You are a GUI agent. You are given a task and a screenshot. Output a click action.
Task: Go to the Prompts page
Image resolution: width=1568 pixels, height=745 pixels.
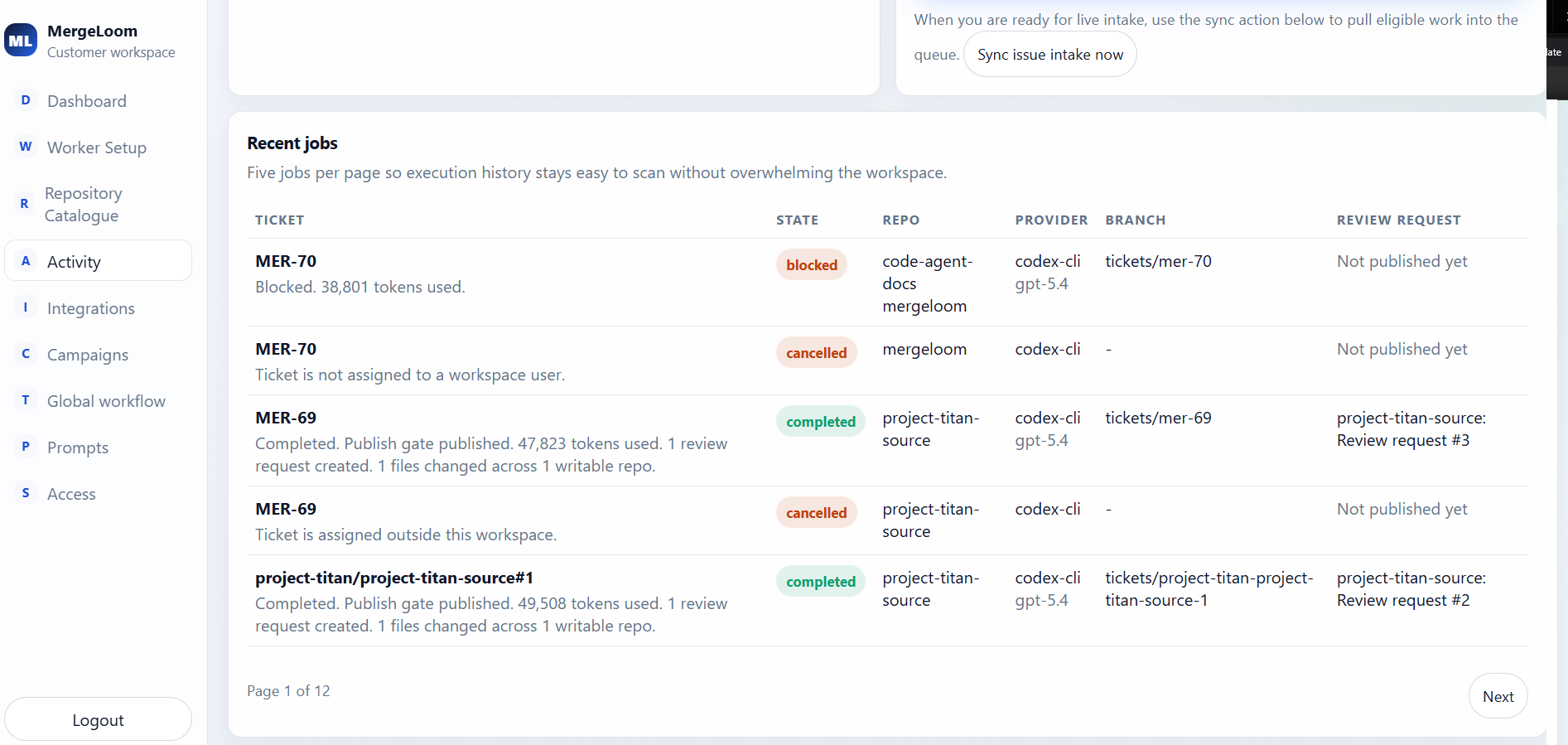pyautogui.click(x=98, y=447)
